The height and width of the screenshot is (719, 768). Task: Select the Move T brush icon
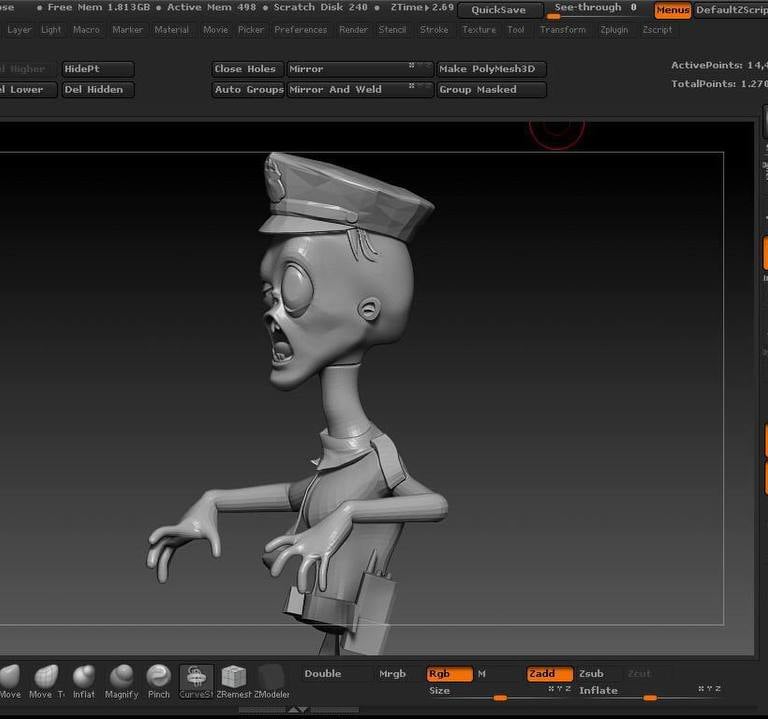point(46,677)
